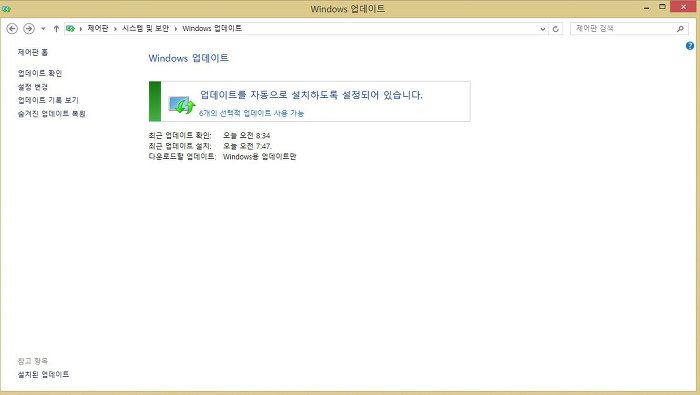Close the Windows 업데이트 window
700x395 pixels.
click(x=683, y=7)
